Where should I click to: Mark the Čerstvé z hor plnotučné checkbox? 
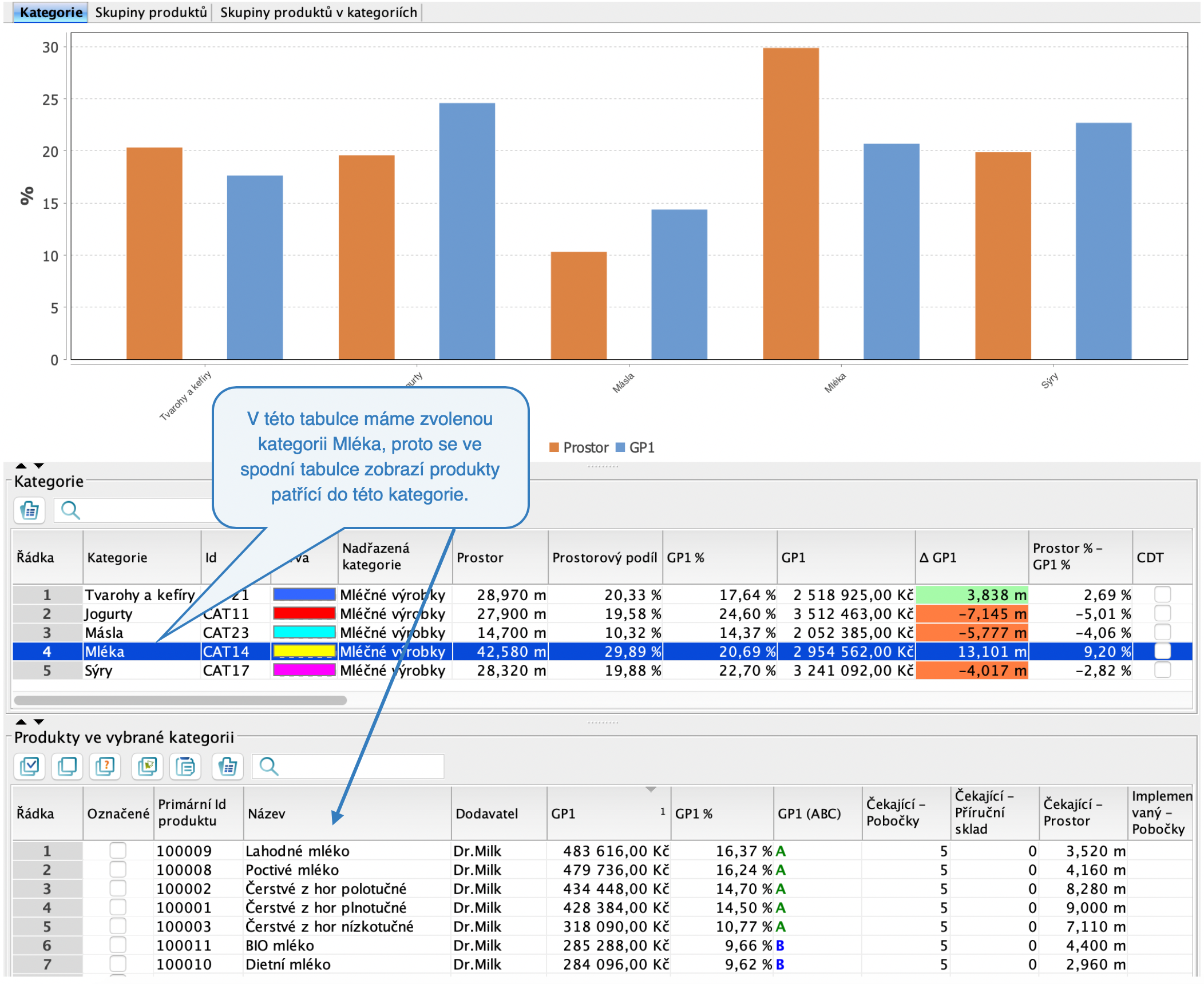point(118,907)
